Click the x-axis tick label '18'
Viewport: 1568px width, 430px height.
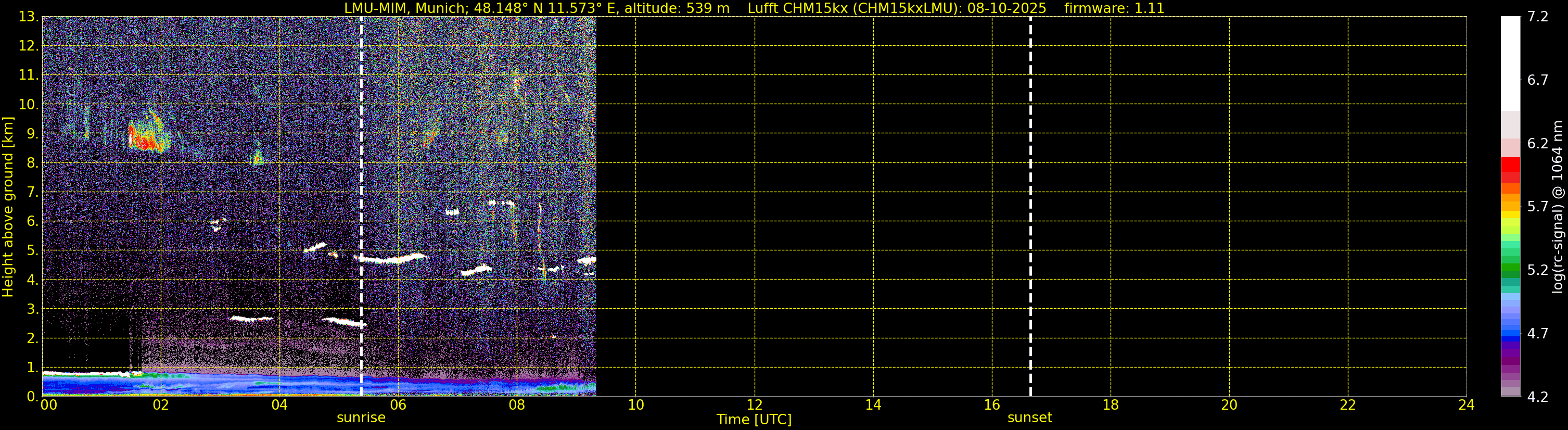1110,405
